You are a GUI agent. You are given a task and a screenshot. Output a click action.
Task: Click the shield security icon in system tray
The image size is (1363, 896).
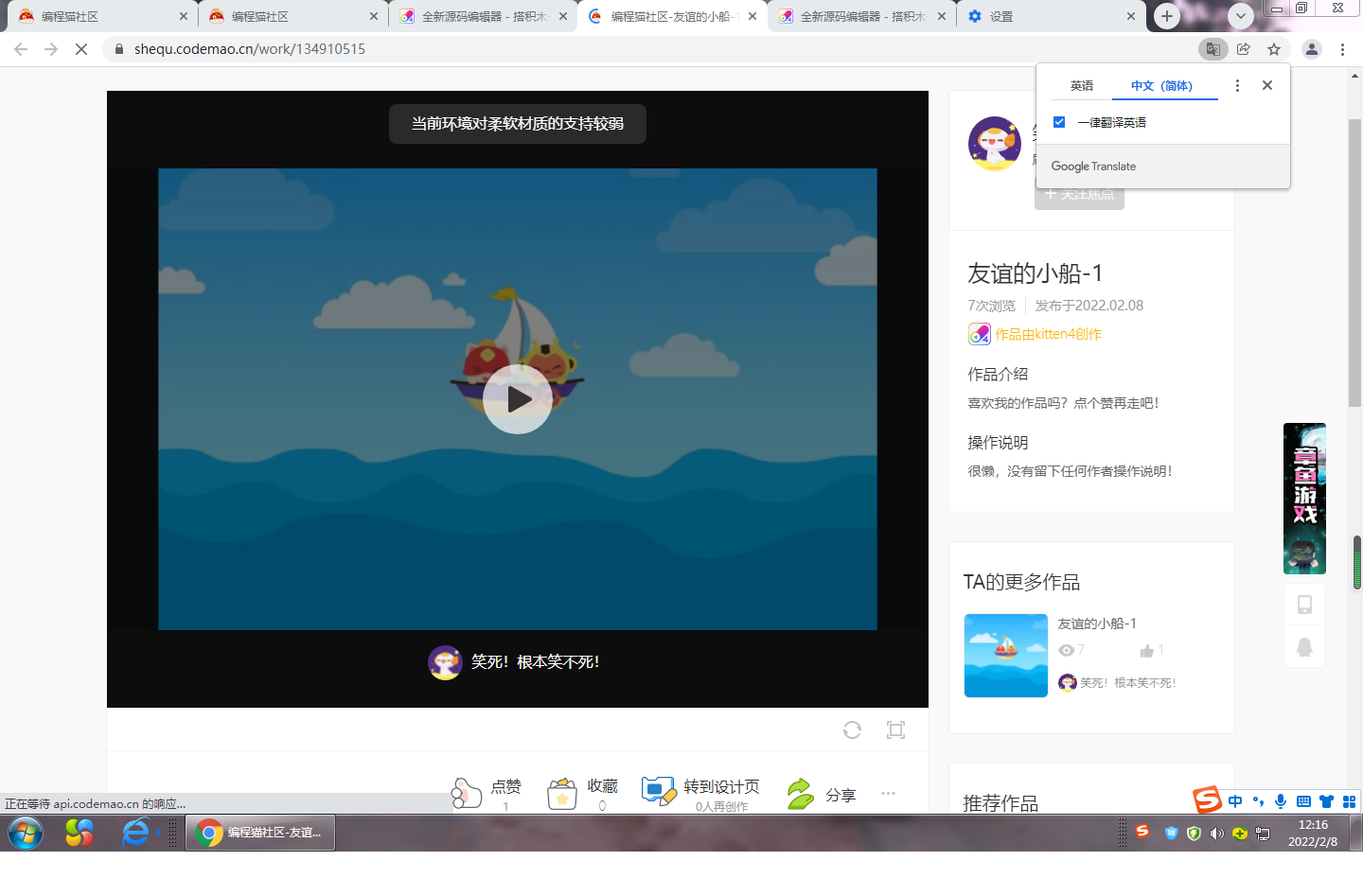[1194, 834]
